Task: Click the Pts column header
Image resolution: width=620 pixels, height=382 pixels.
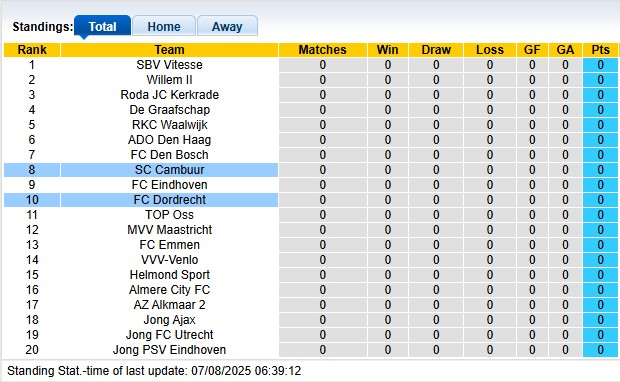Action: click(x=600, y=50)
